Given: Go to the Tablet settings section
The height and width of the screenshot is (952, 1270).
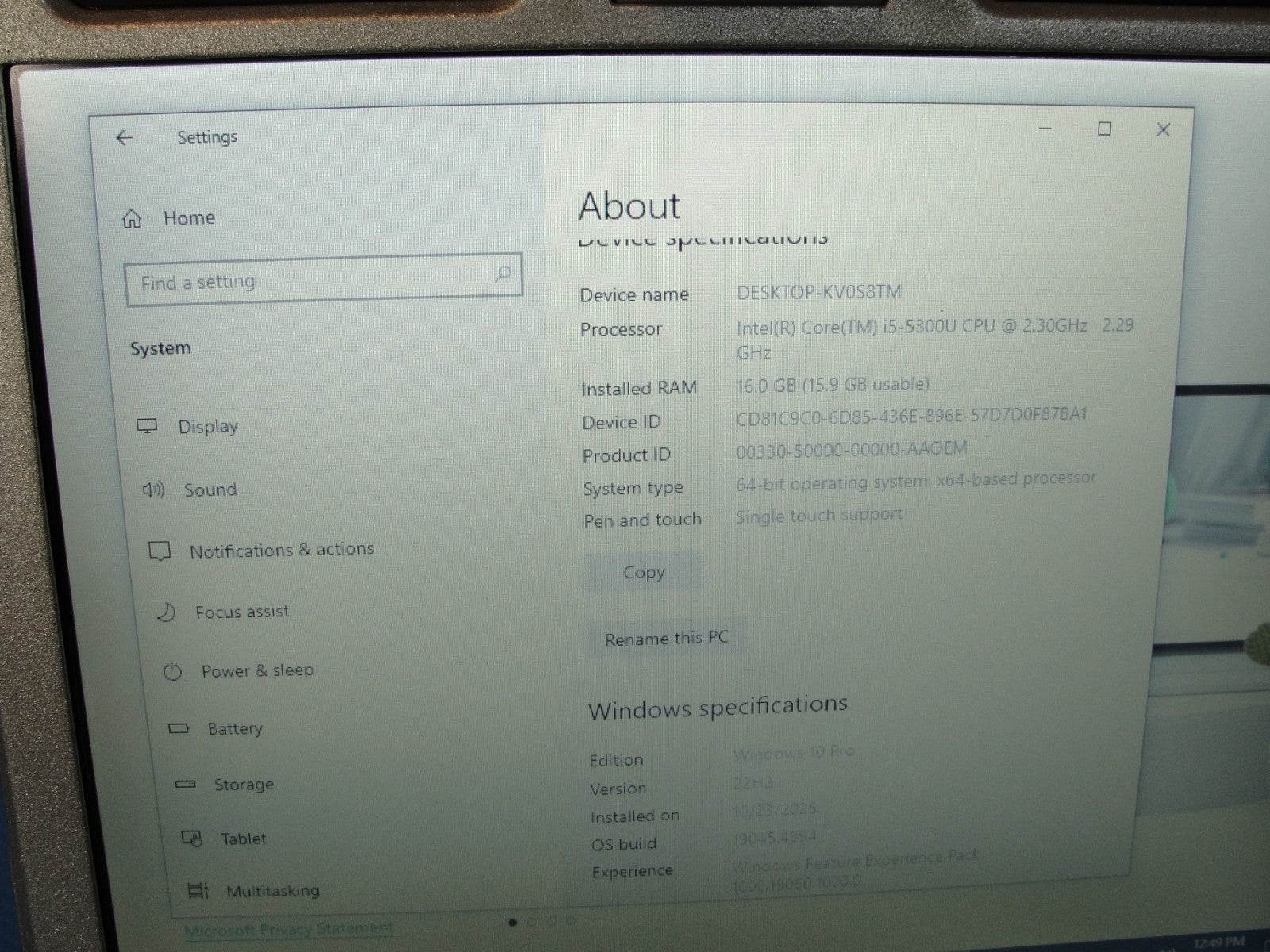Looking at the screenshot, I should click(243, 839).
